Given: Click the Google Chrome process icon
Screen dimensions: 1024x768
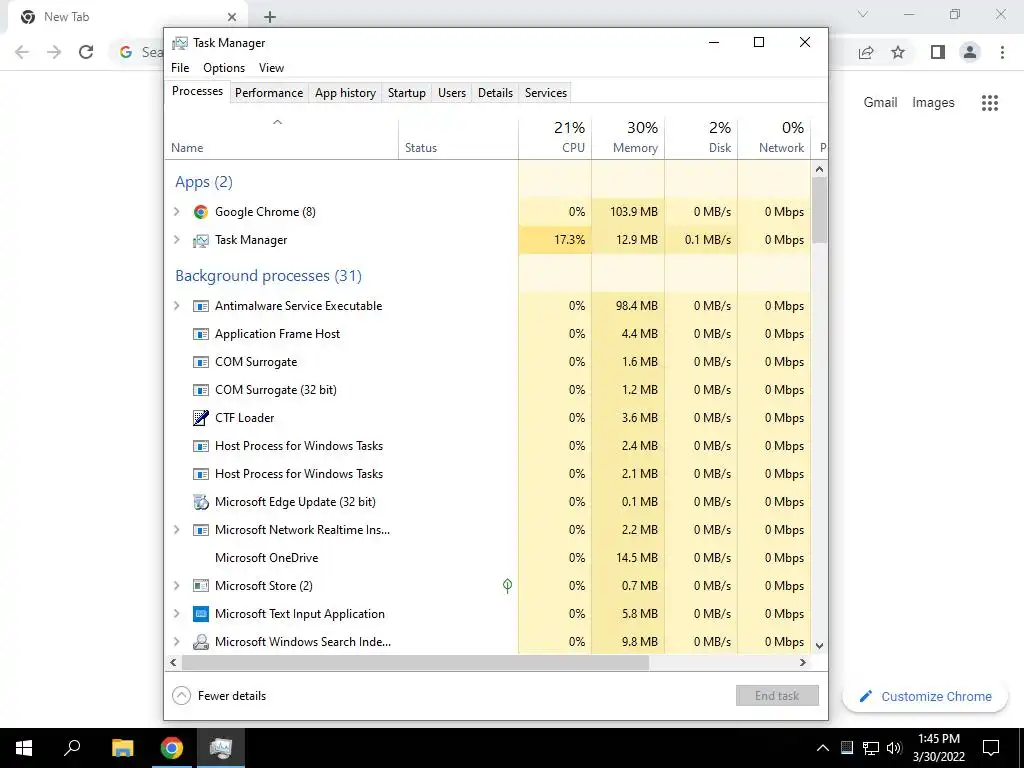Looking at the screenshot, I should tap(200, 212).
